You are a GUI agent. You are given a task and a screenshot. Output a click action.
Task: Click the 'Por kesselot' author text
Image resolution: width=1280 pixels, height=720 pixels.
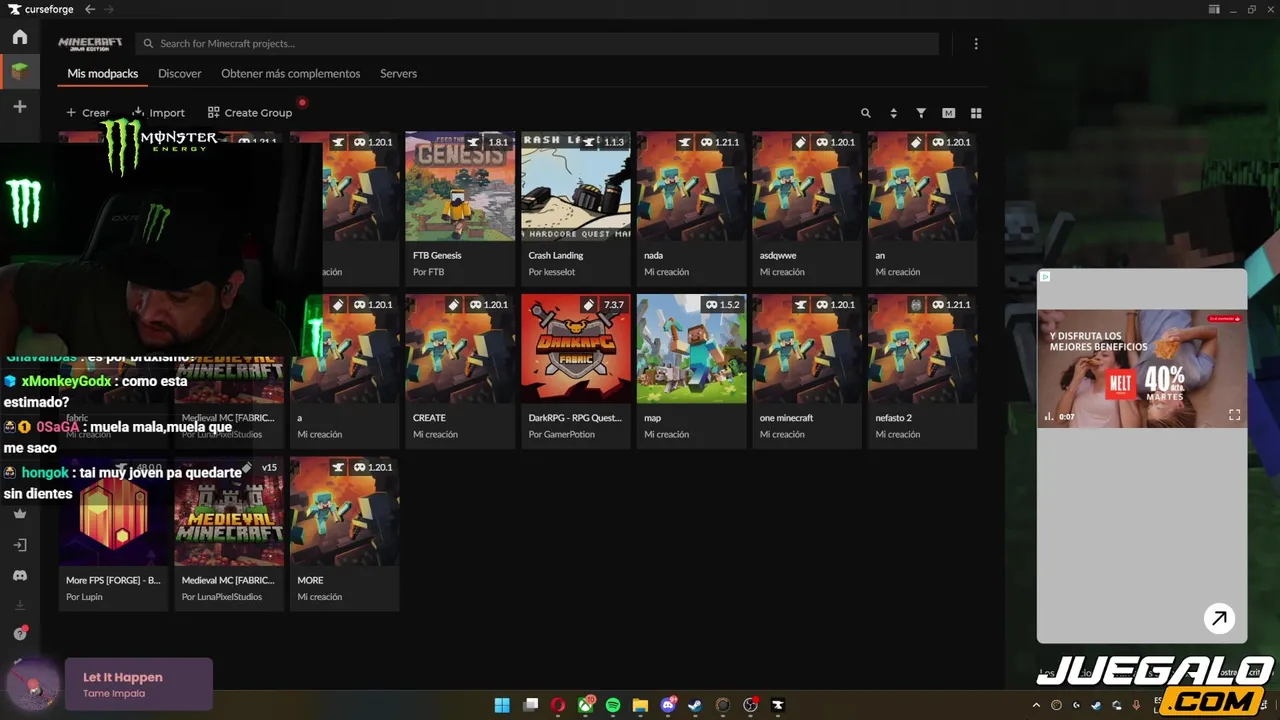coord(552,272)
